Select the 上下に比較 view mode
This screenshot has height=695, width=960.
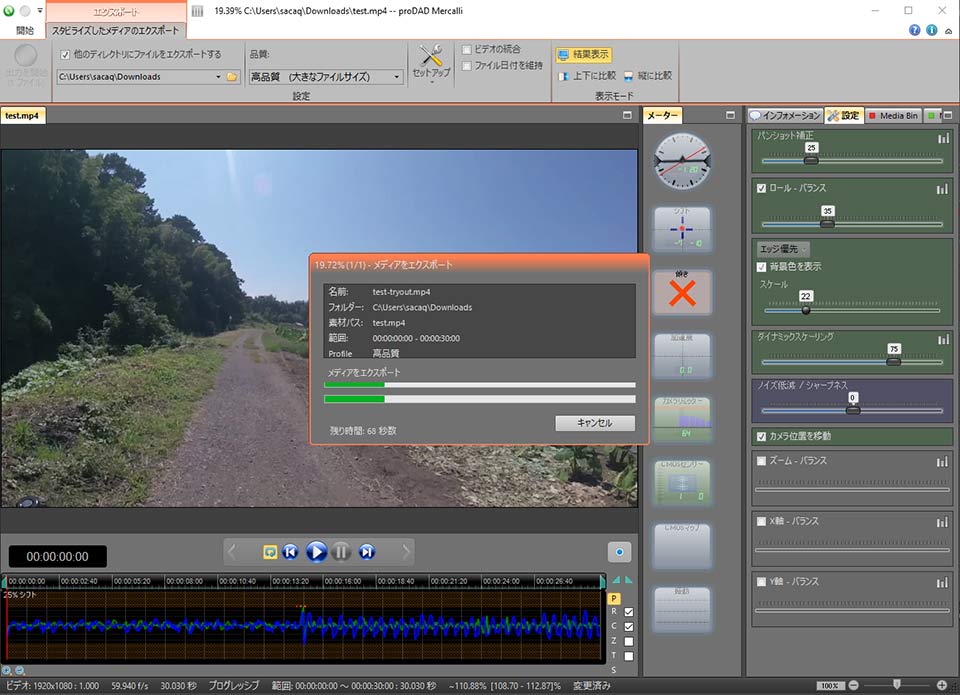point(587,76)
